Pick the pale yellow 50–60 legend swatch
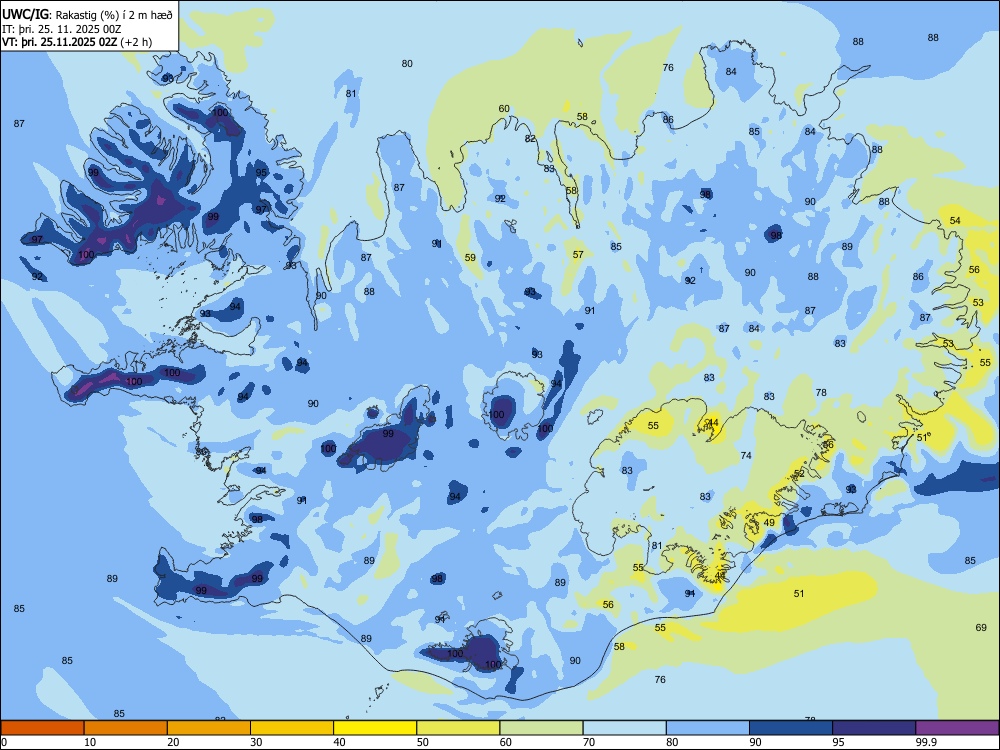 click(458, 728)
